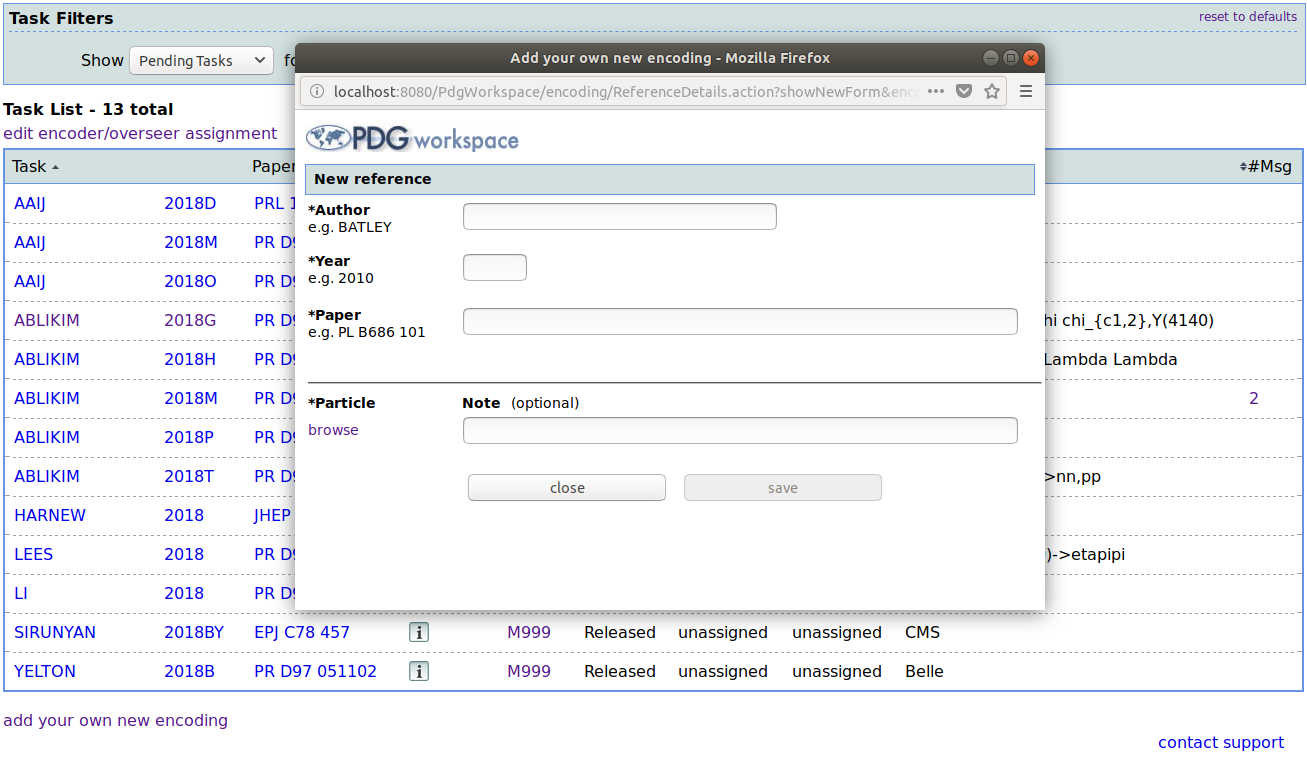
Task: Sort by Task column header
Action: 35,167
